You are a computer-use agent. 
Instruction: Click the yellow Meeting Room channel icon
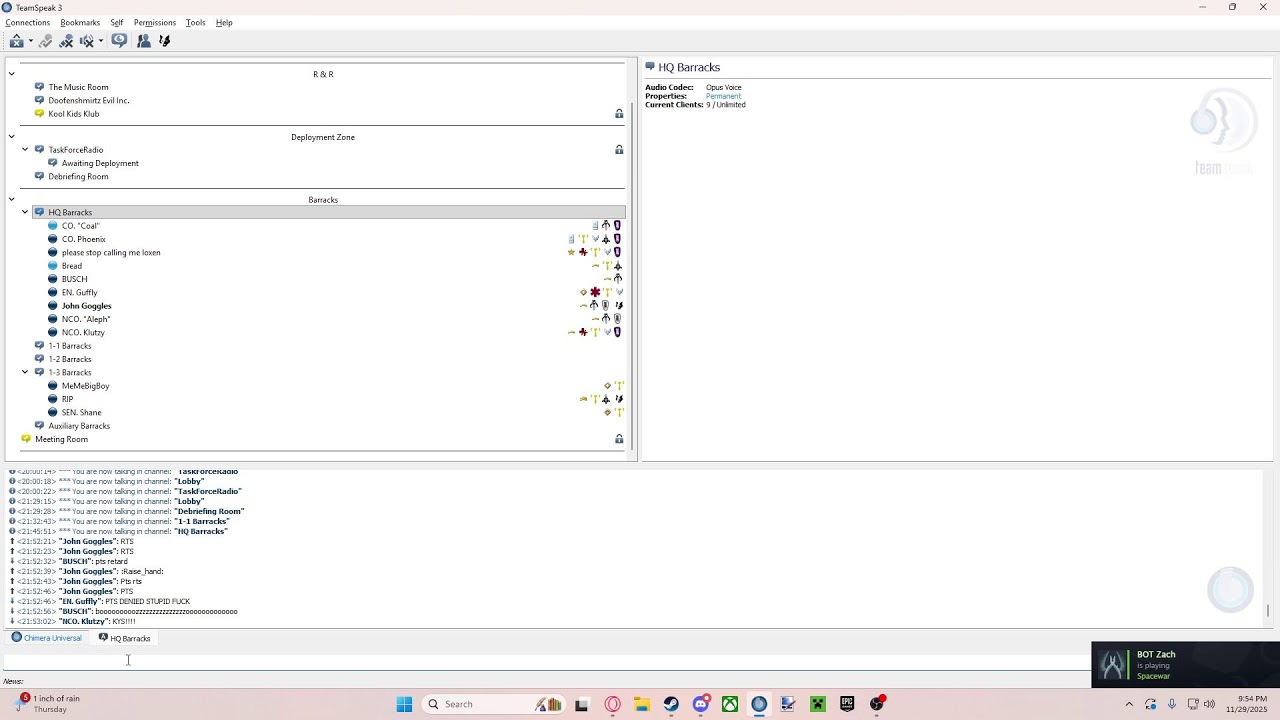[26, 439]
